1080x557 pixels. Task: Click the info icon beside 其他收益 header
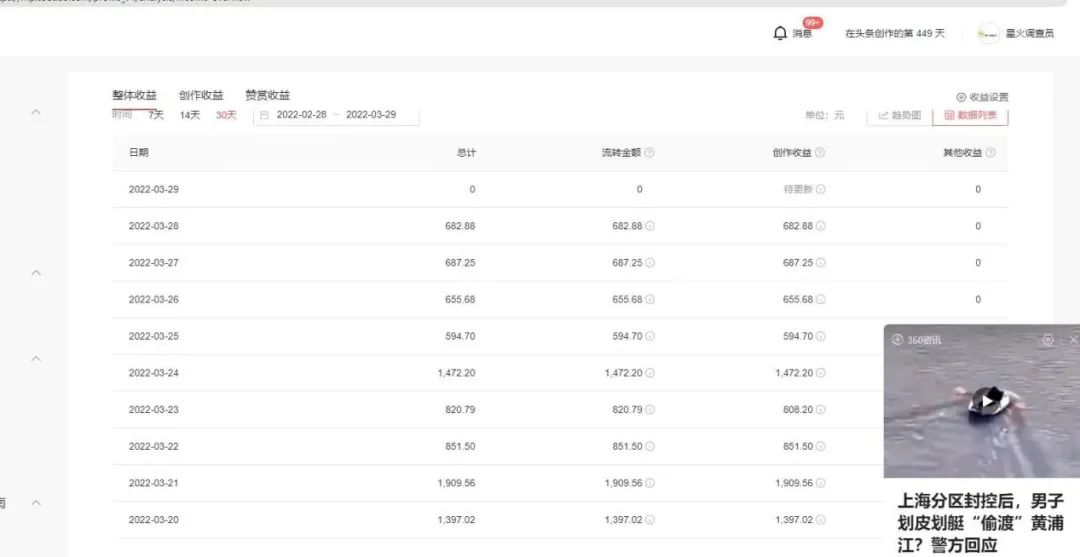(x=990, y=153)
